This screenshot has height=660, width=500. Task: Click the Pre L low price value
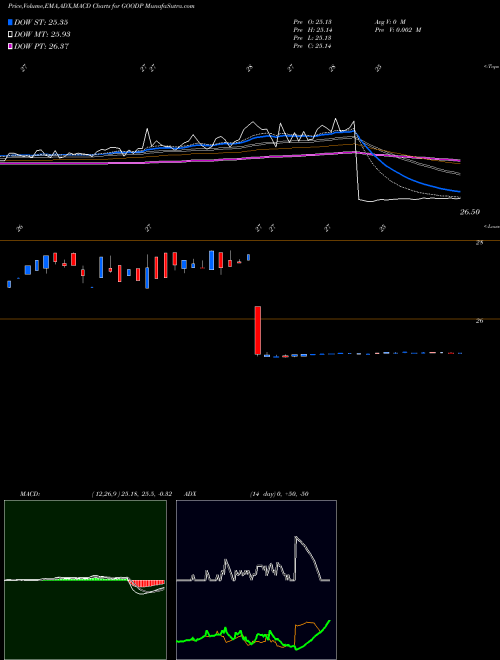tap(312, 38)
